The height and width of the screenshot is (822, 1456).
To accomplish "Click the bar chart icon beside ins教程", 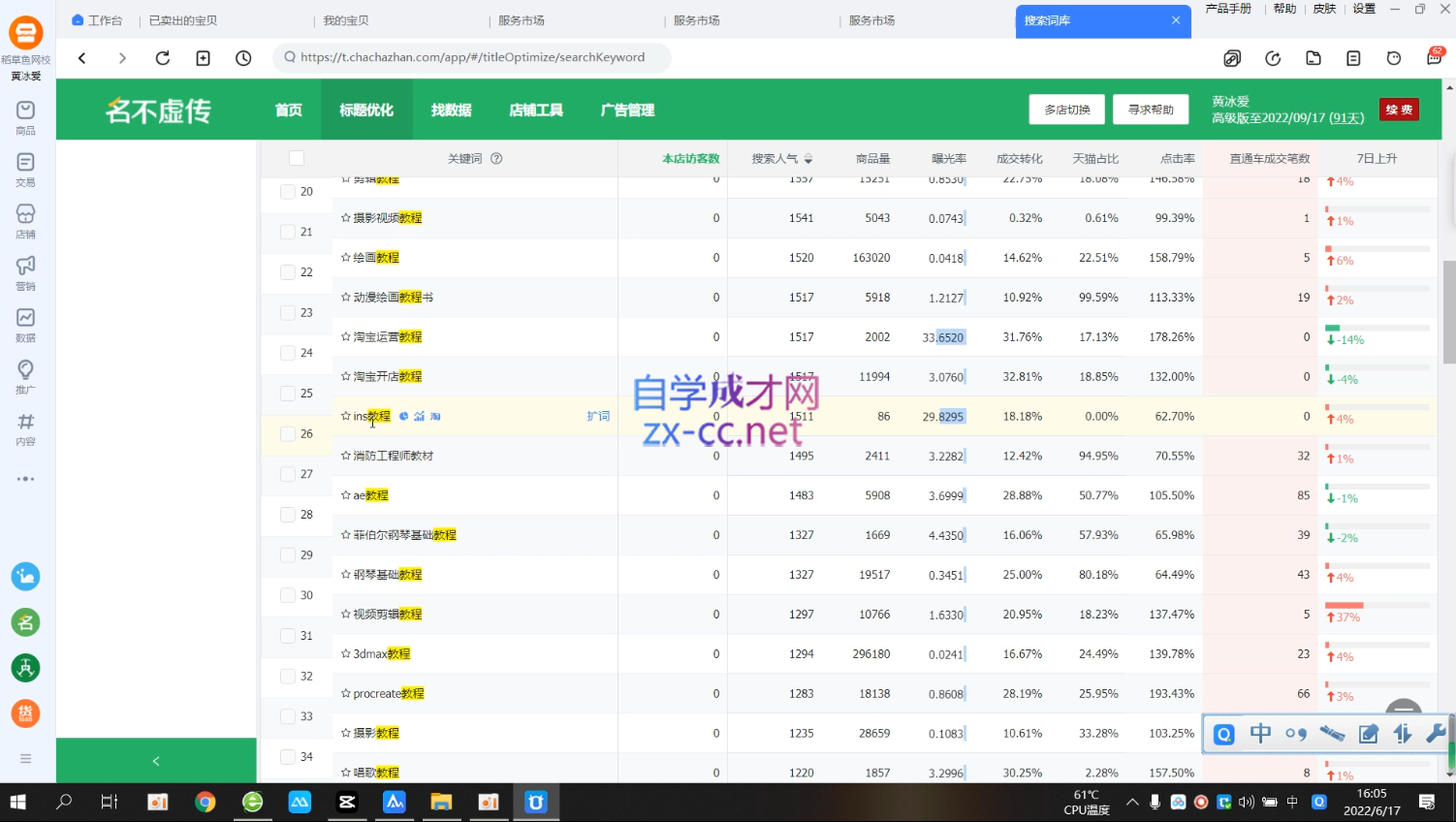I will tap(420, 416).
